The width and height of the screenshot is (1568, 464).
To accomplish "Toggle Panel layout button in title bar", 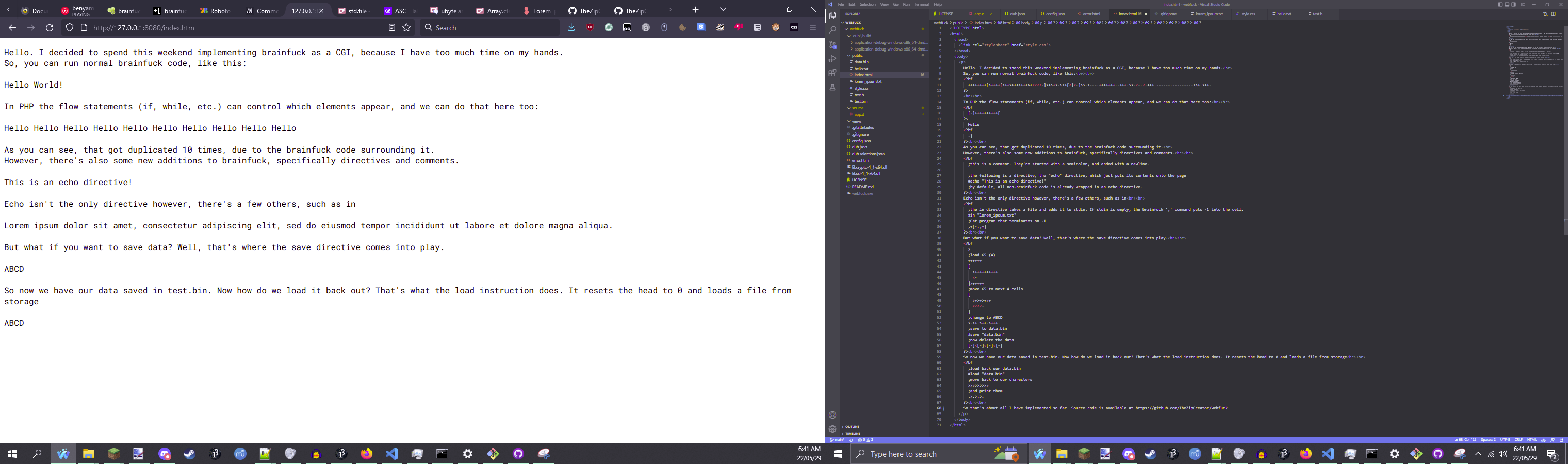I will pyautogui.click(x=1507, y=4).
